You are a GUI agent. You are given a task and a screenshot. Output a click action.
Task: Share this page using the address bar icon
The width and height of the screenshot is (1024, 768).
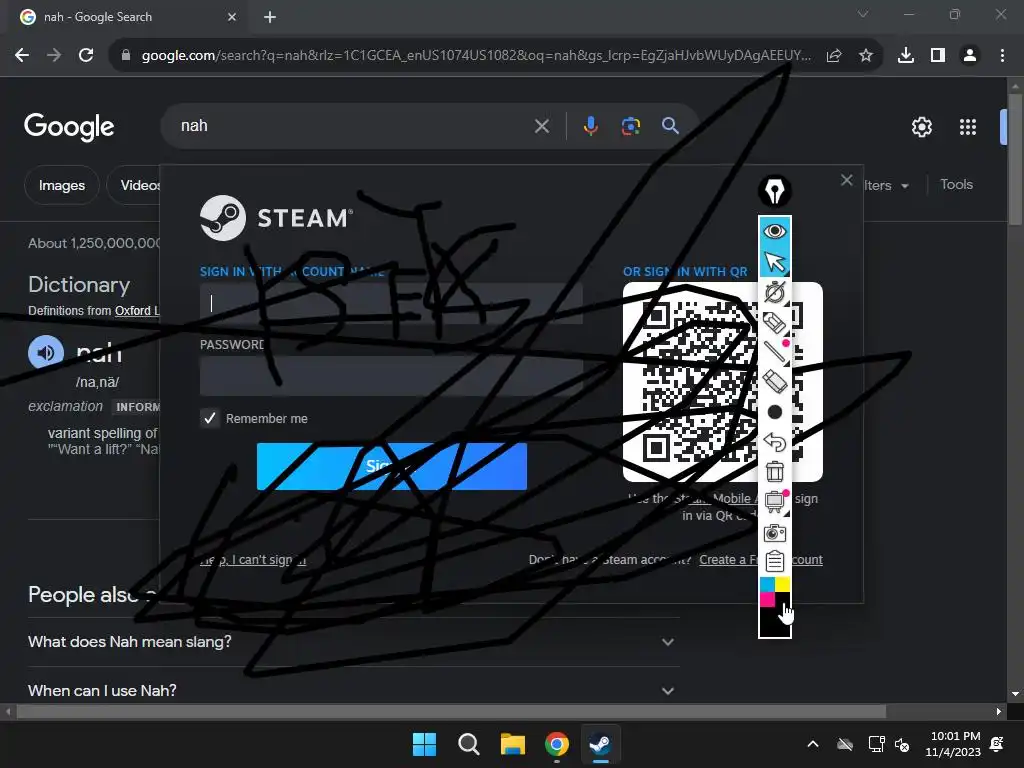[834, 56]
